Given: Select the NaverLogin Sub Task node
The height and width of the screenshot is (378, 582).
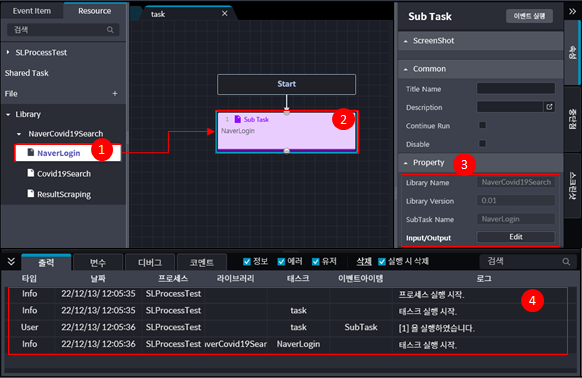Looking at the screenshot, I should (x=287, y=132).
